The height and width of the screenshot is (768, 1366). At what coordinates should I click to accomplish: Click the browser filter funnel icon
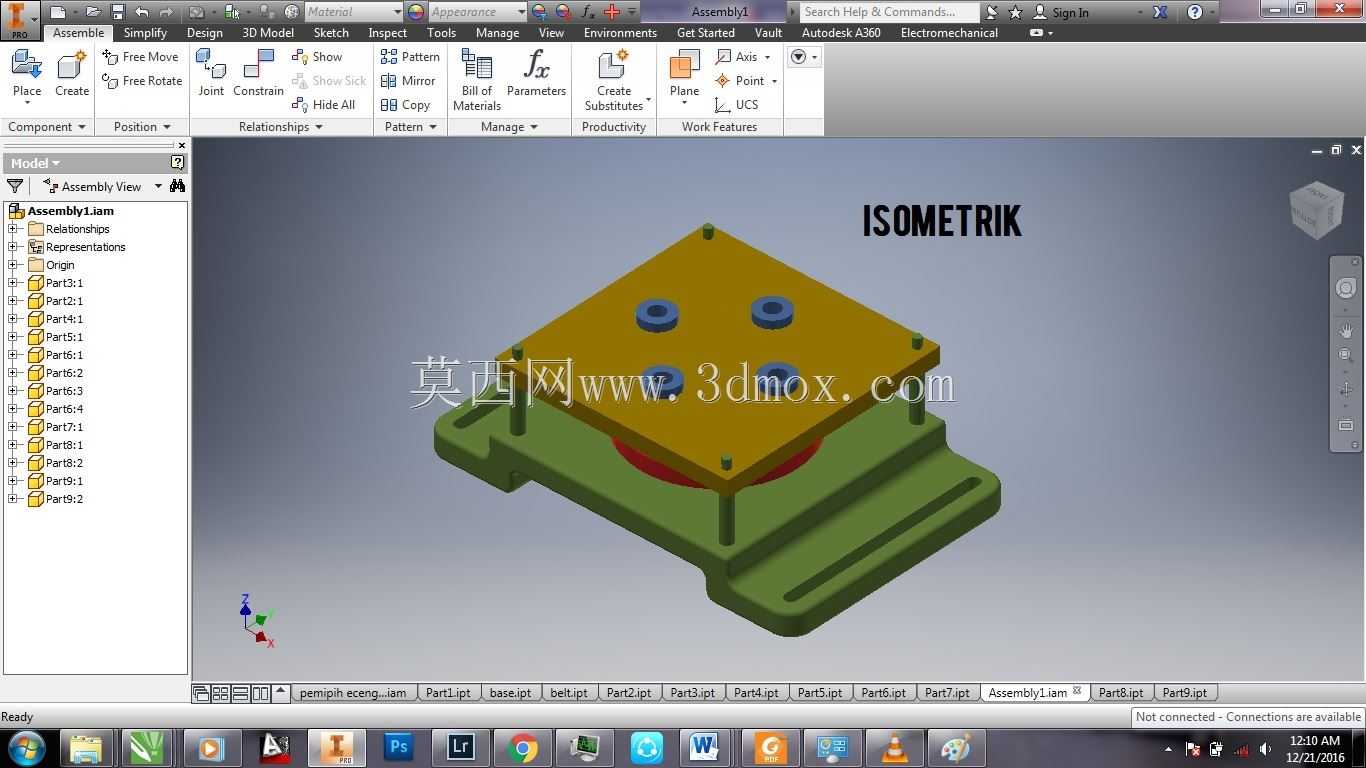(15, 186)
